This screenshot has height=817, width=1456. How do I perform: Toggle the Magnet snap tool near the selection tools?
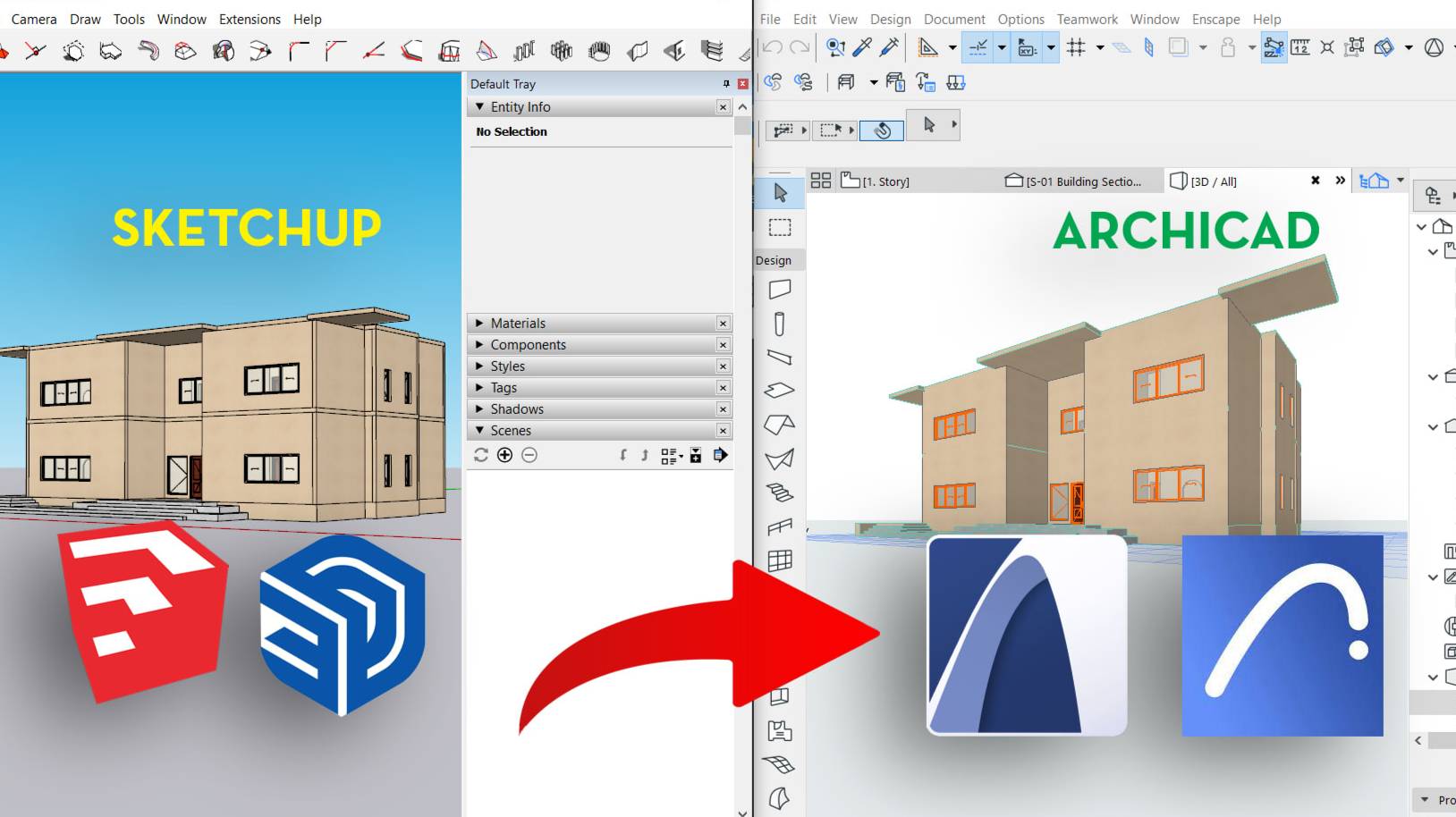coord(881,130)
